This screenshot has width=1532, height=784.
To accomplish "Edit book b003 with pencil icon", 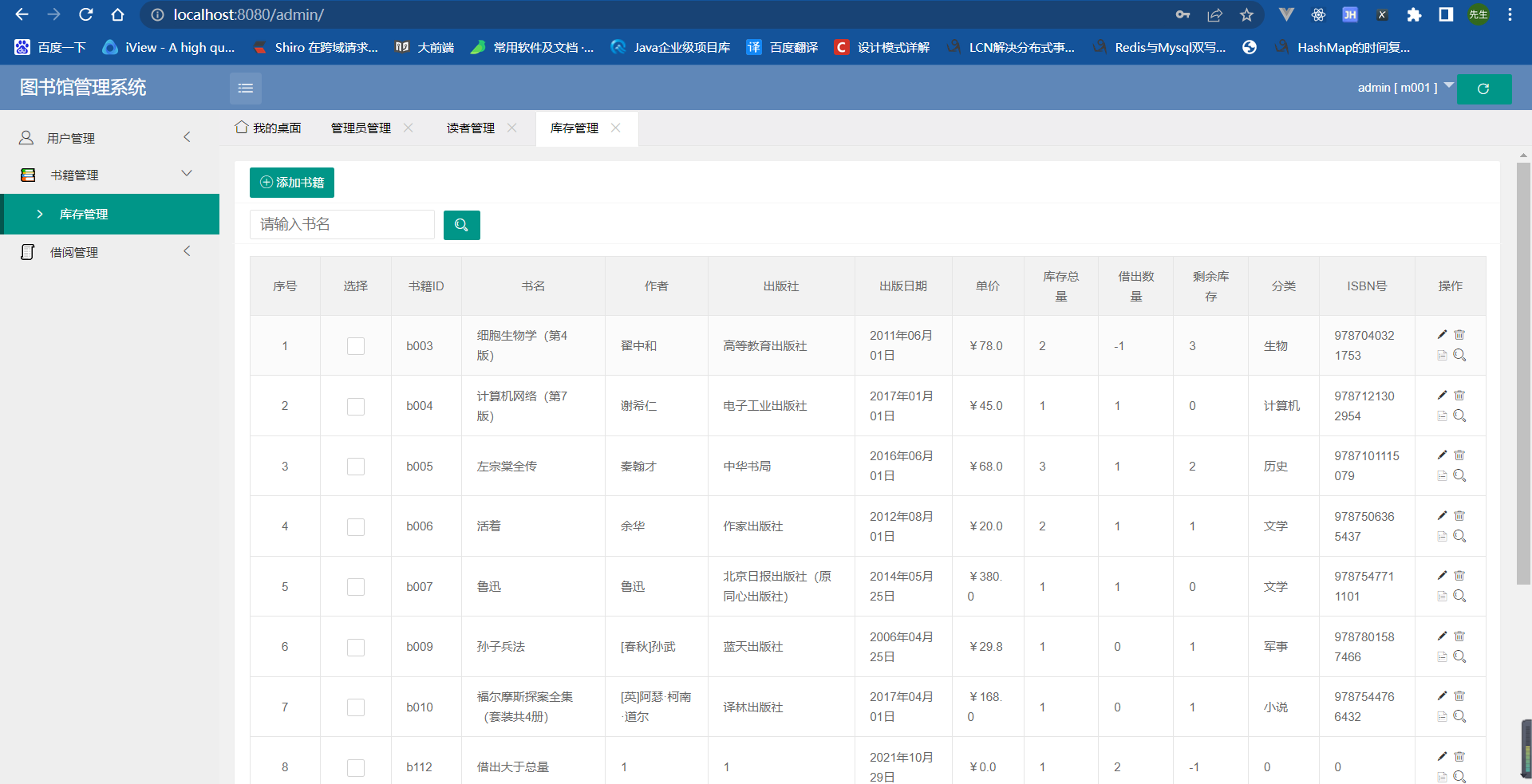I will (1442, 335).
